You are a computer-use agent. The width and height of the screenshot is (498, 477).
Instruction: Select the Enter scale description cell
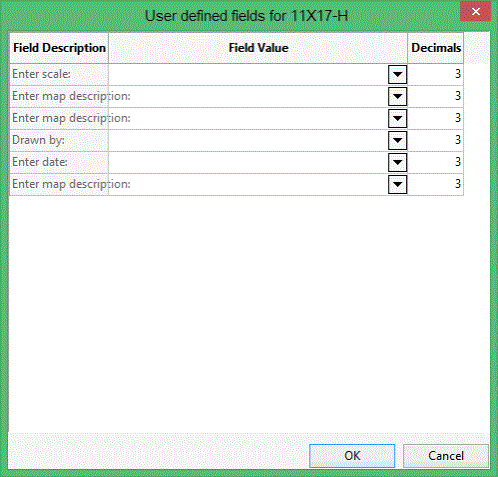59,74
